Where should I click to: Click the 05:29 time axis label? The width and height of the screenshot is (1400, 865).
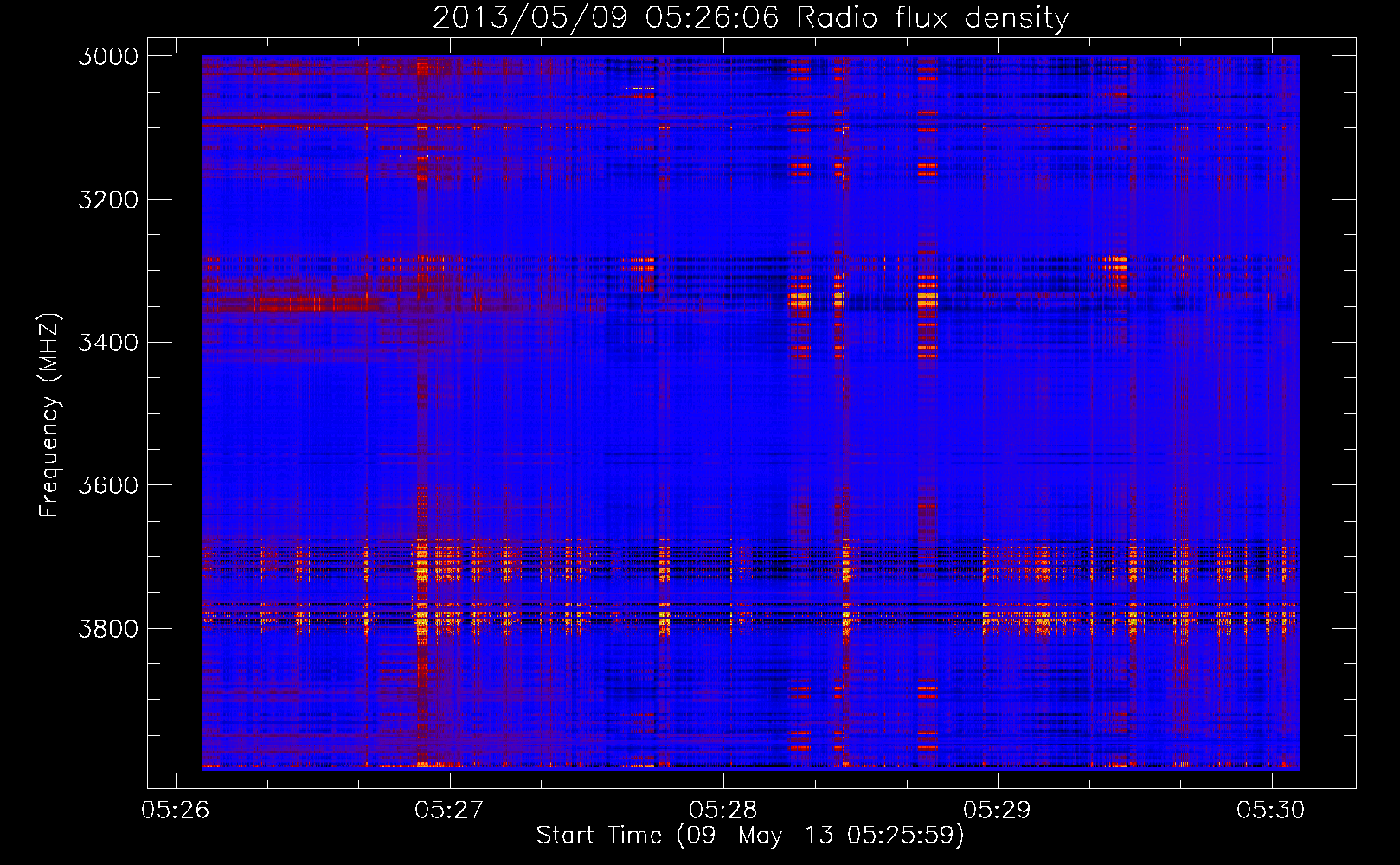(998, 810)
